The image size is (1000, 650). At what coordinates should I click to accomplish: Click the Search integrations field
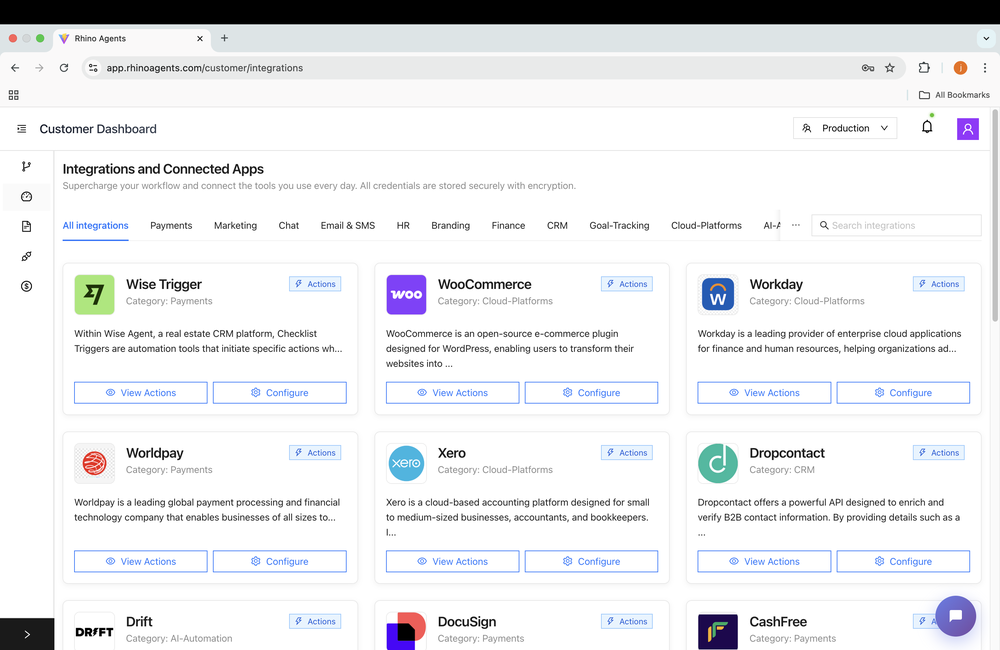896,225
